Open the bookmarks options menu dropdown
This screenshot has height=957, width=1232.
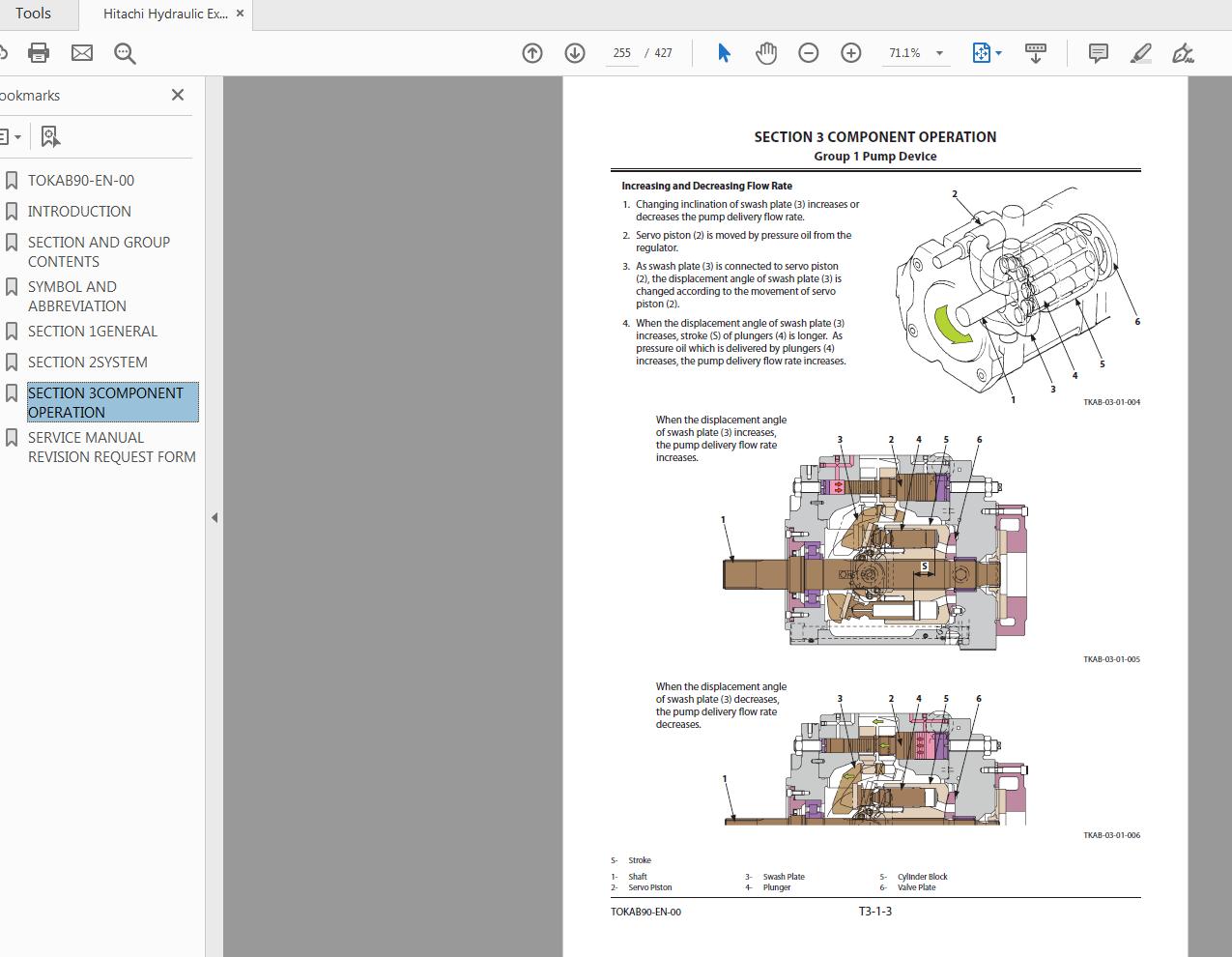10,137
